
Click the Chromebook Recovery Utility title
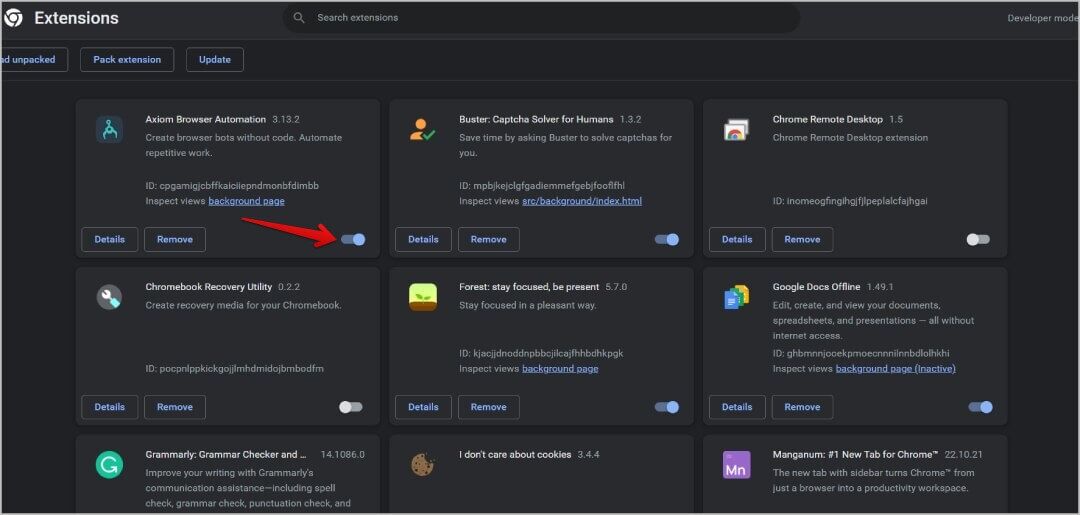pyautogui.click(x=209, y=286)
